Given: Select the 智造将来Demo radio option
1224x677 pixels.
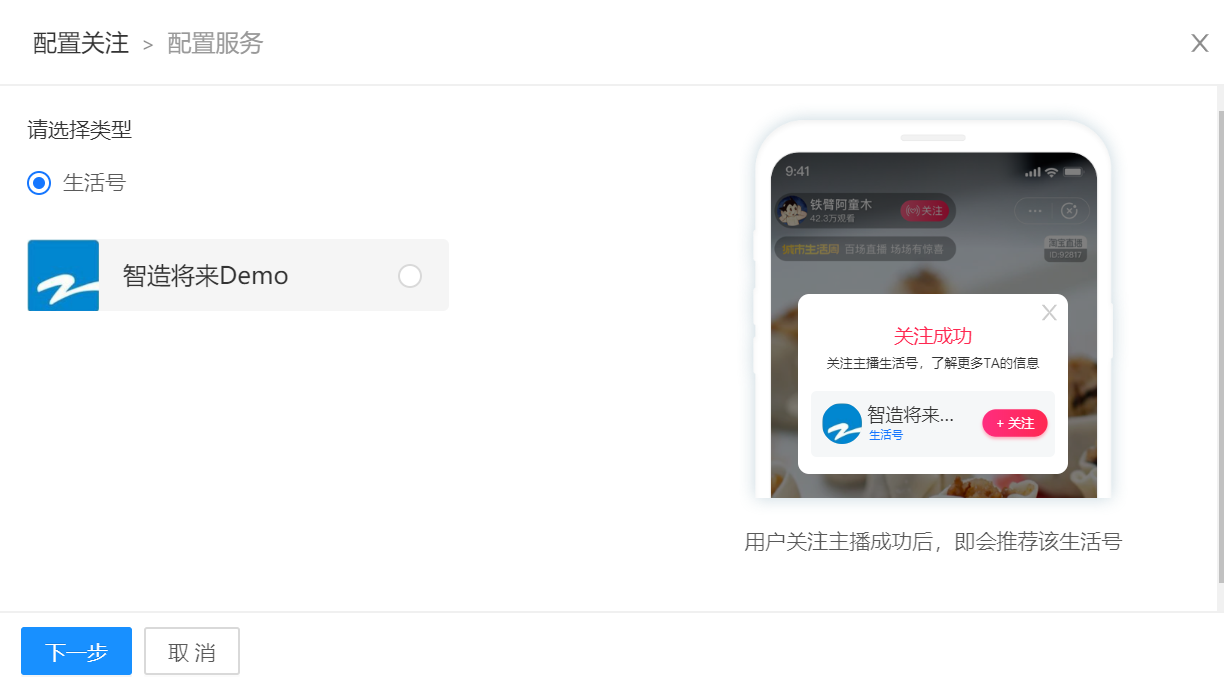Looking at the screenshot, I should click(x=410, y=276).
